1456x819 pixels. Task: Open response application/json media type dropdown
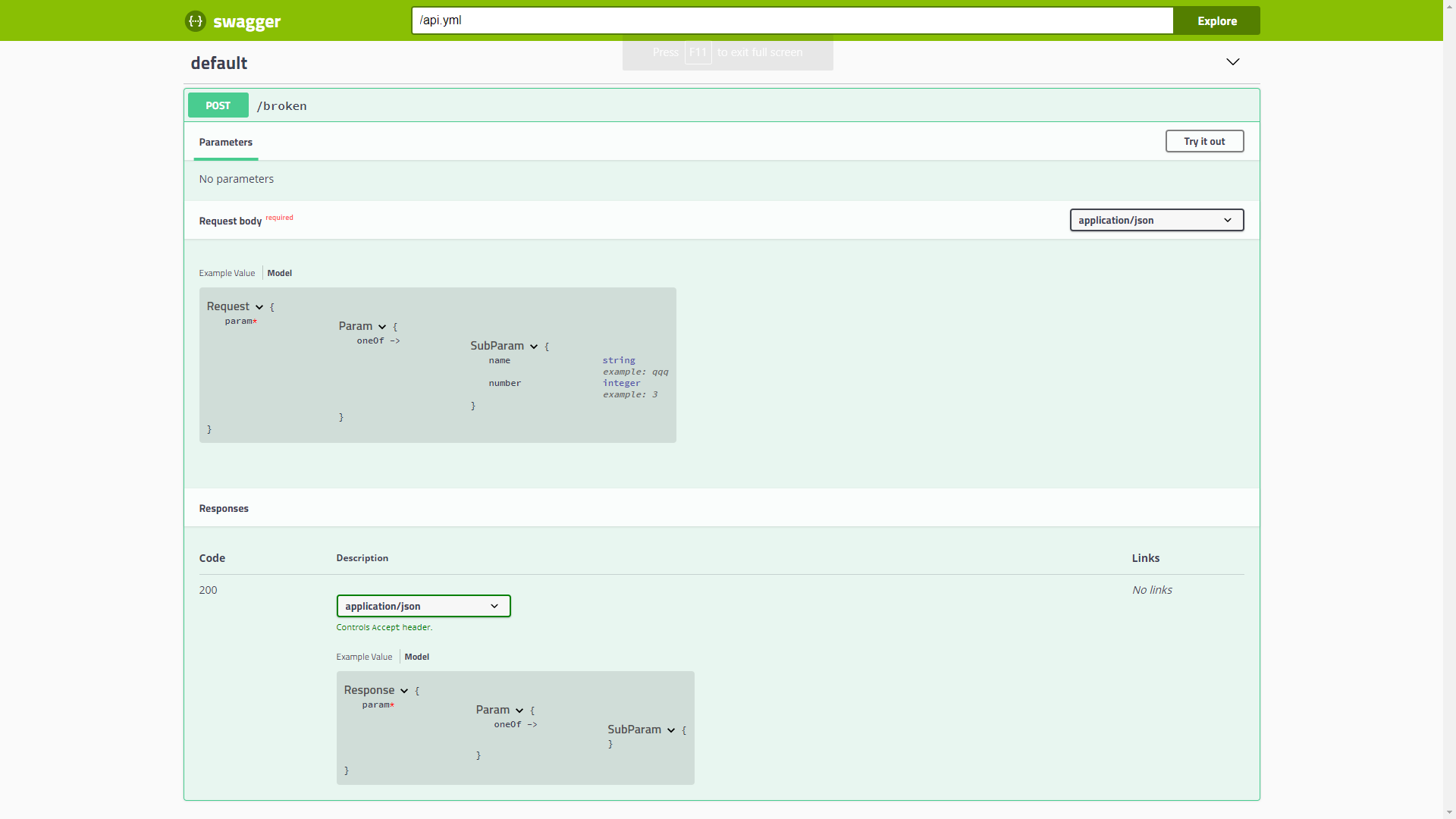tap(423, 606)
